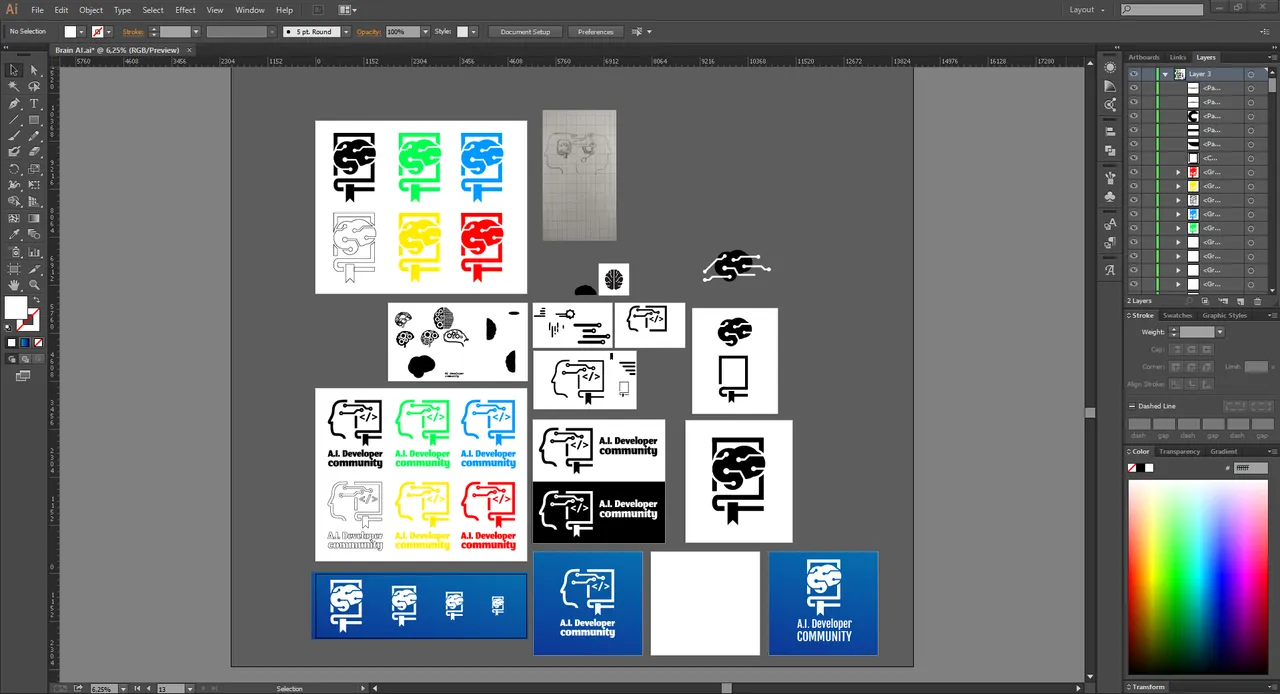This screenshot has width=1280, height=694.
Task: Open the OpenType panel icon
Action: click(1110, 270)
